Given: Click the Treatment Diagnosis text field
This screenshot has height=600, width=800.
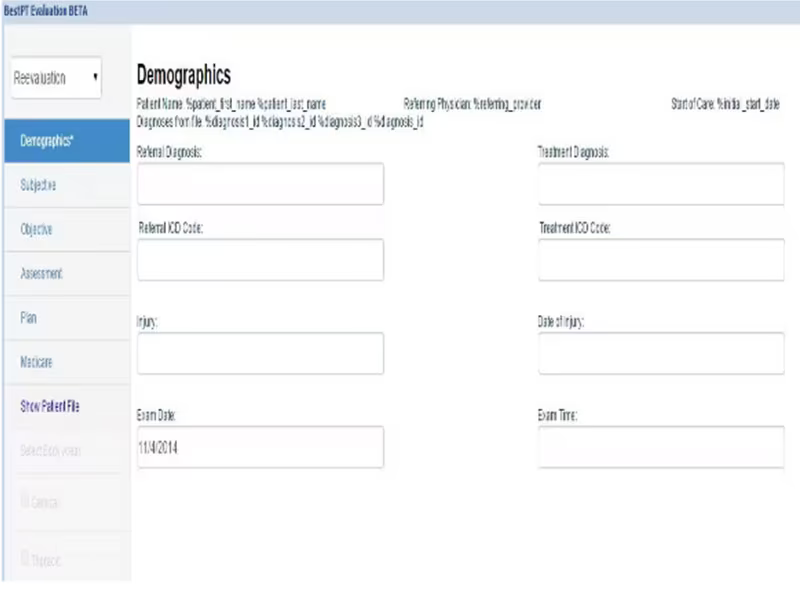Looking at the screenshot, I should 661,184.
